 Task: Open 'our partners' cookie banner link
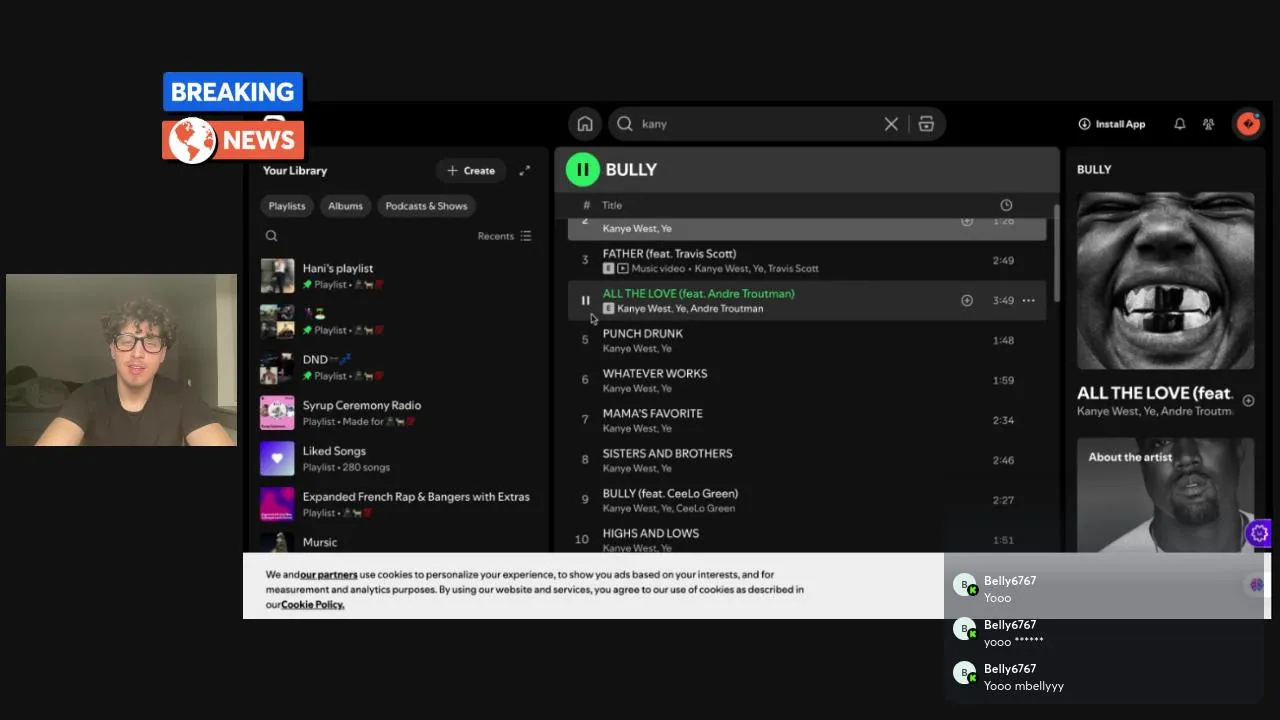point(329,575)
